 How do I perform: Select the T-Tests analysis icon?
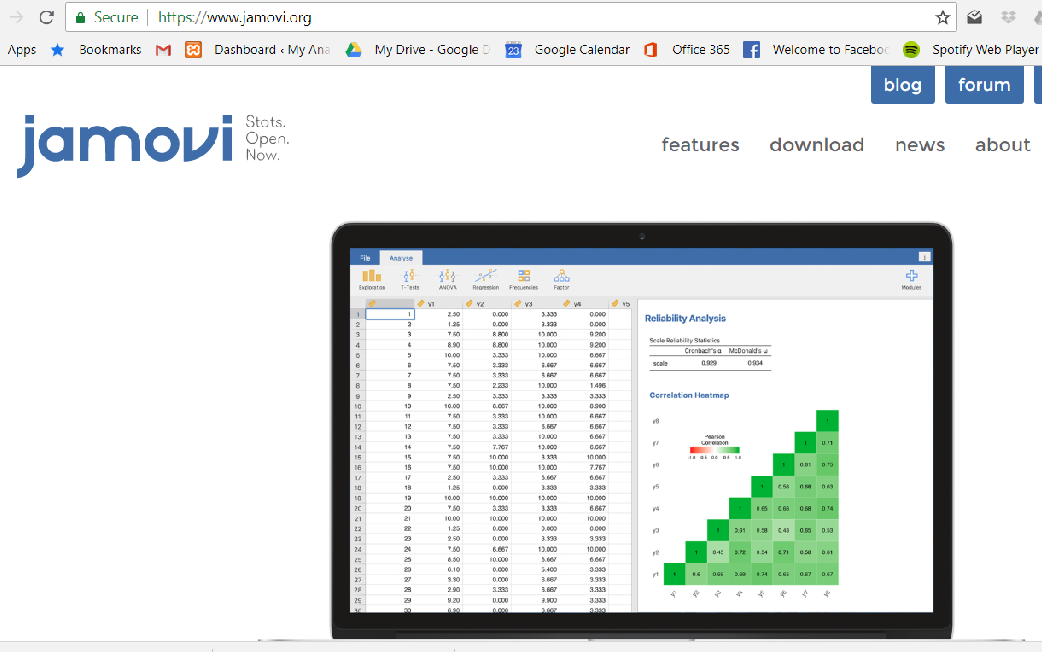(409, 279)
